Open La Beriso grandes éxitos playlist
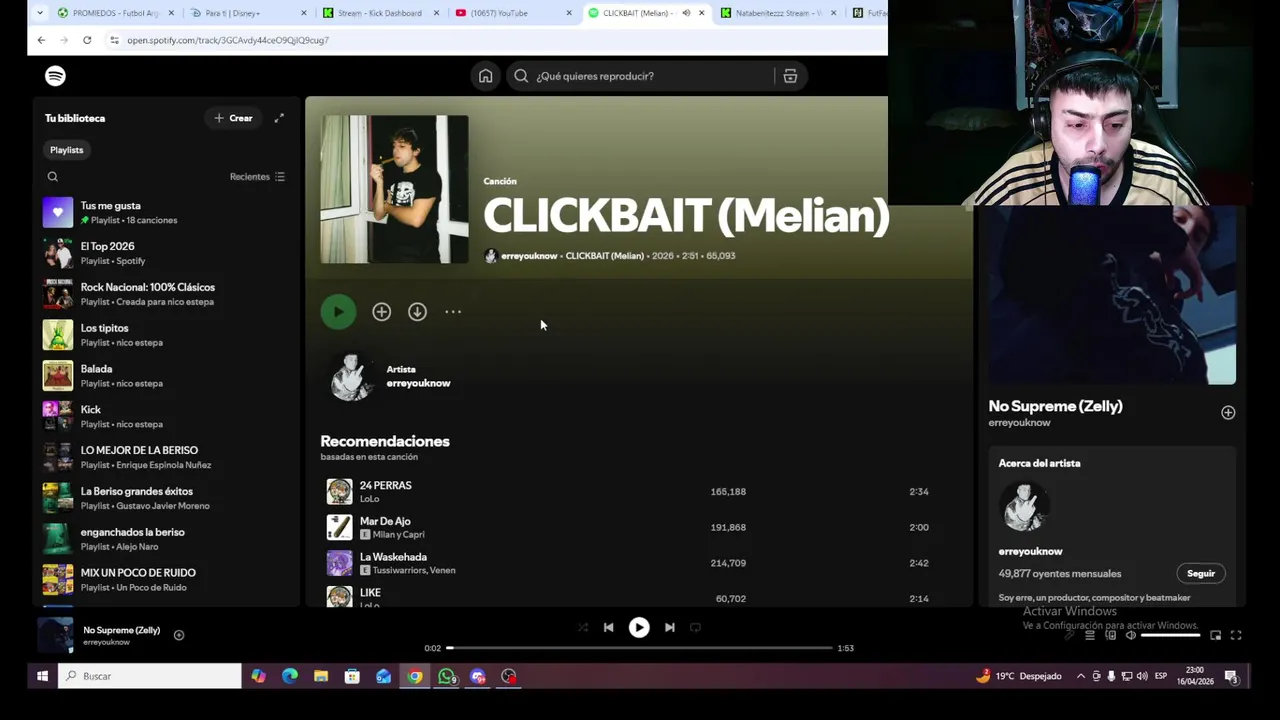This screenshot has width=1280, height=720. click(165, 498)
